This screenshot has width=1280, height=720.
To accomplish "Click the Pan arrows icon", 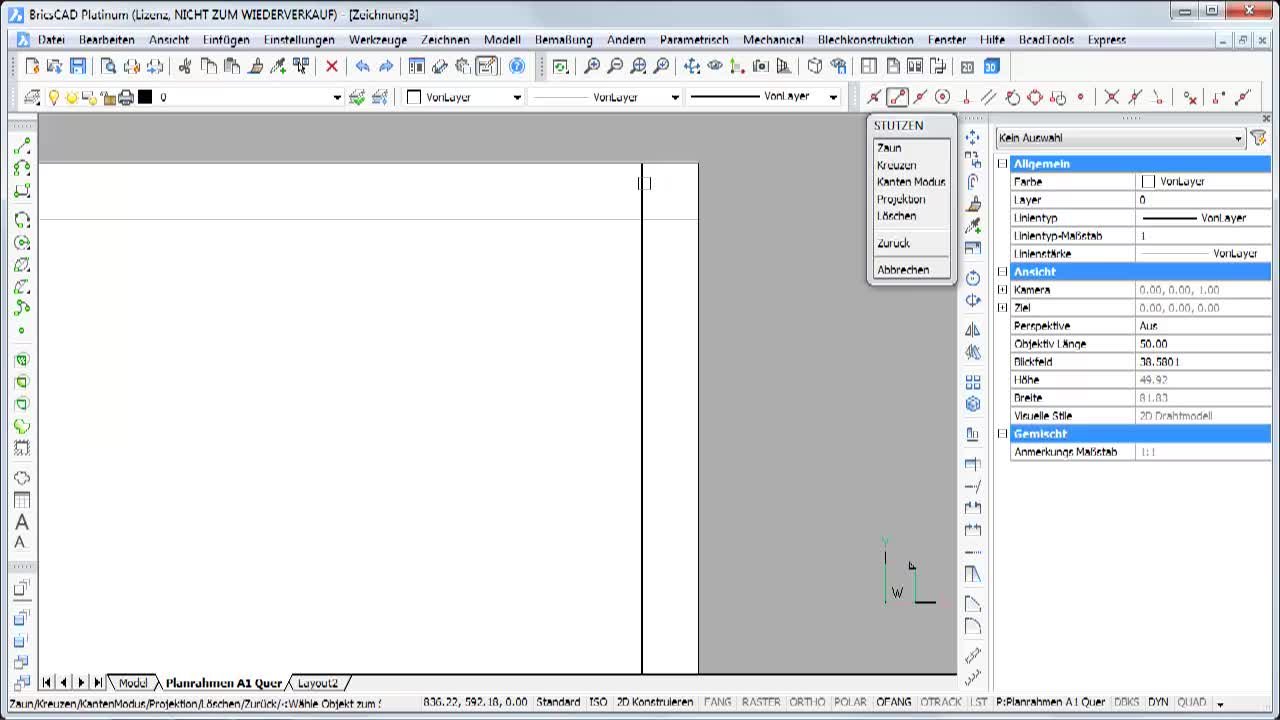I will [x=692, y=66].
